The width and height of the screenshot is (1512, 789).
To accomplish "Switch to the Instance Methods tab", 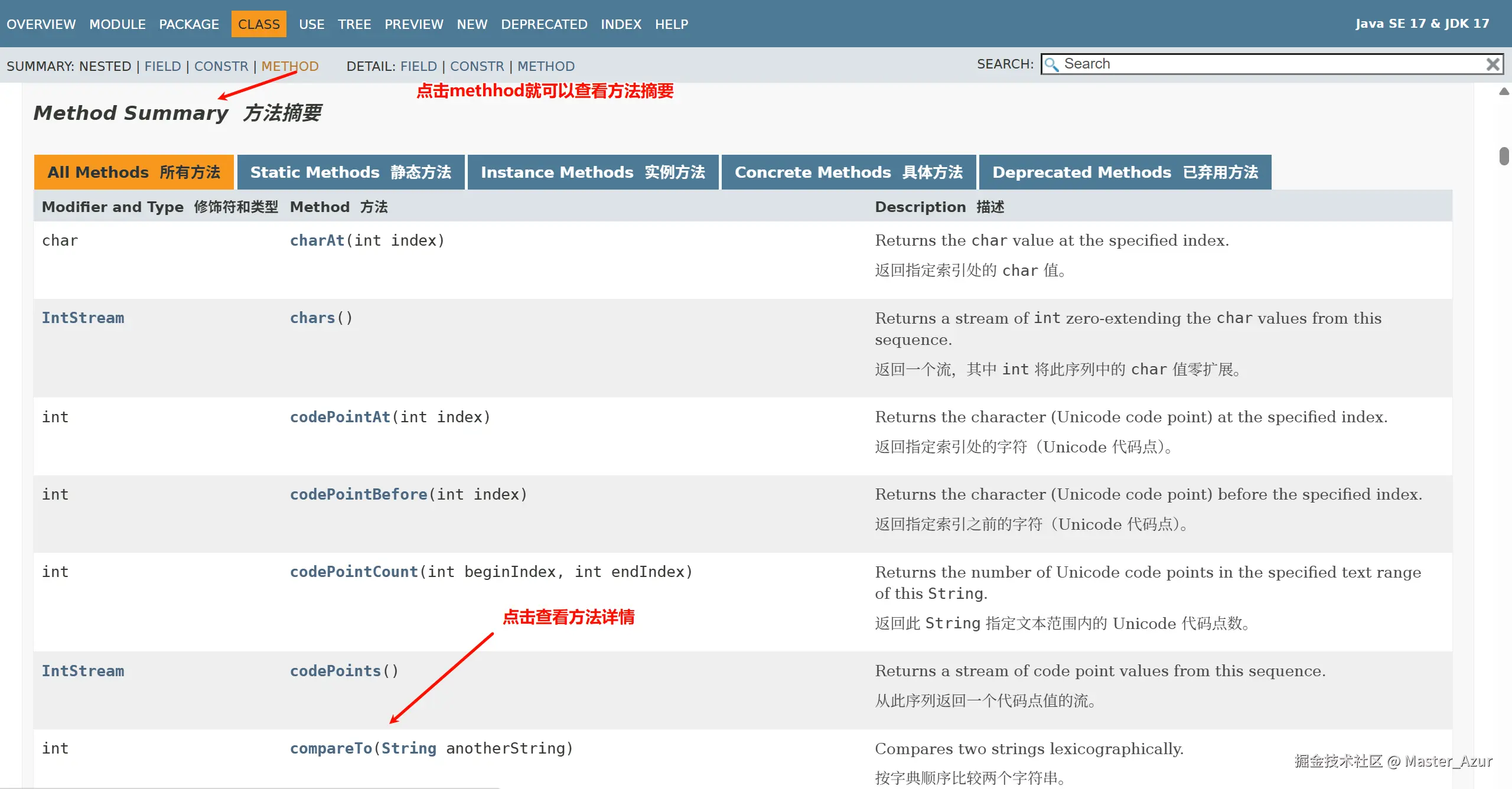I will coord(592,172).
